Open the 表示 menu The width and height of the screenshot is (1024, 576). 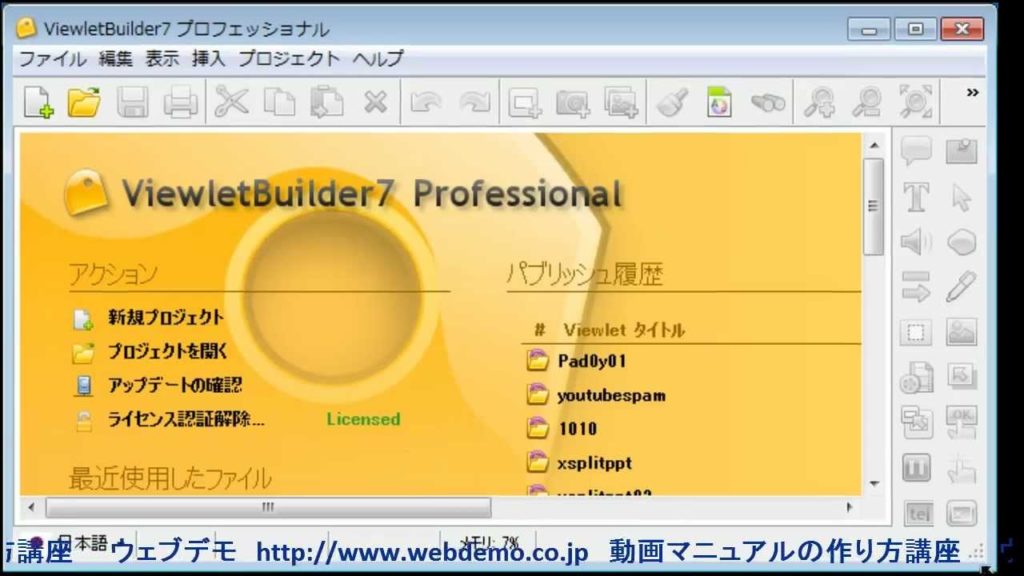162,59
